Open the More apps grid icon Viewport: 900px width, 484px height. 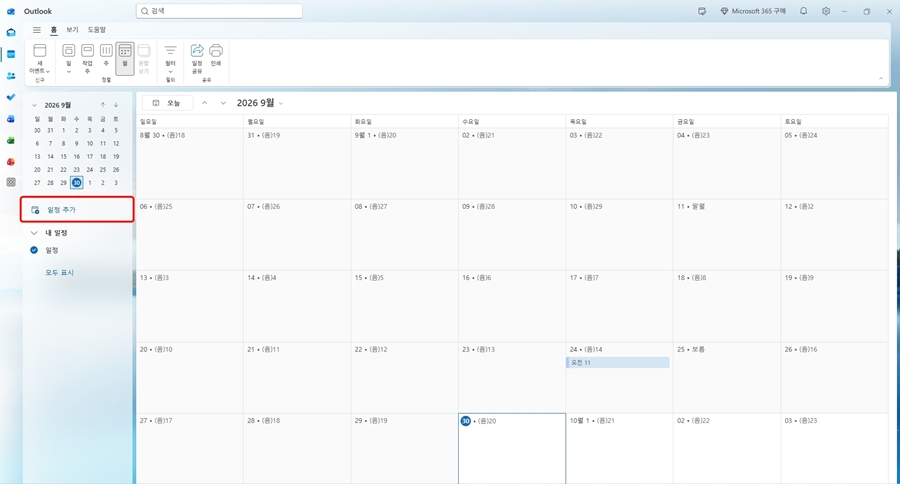coord(11,182)
